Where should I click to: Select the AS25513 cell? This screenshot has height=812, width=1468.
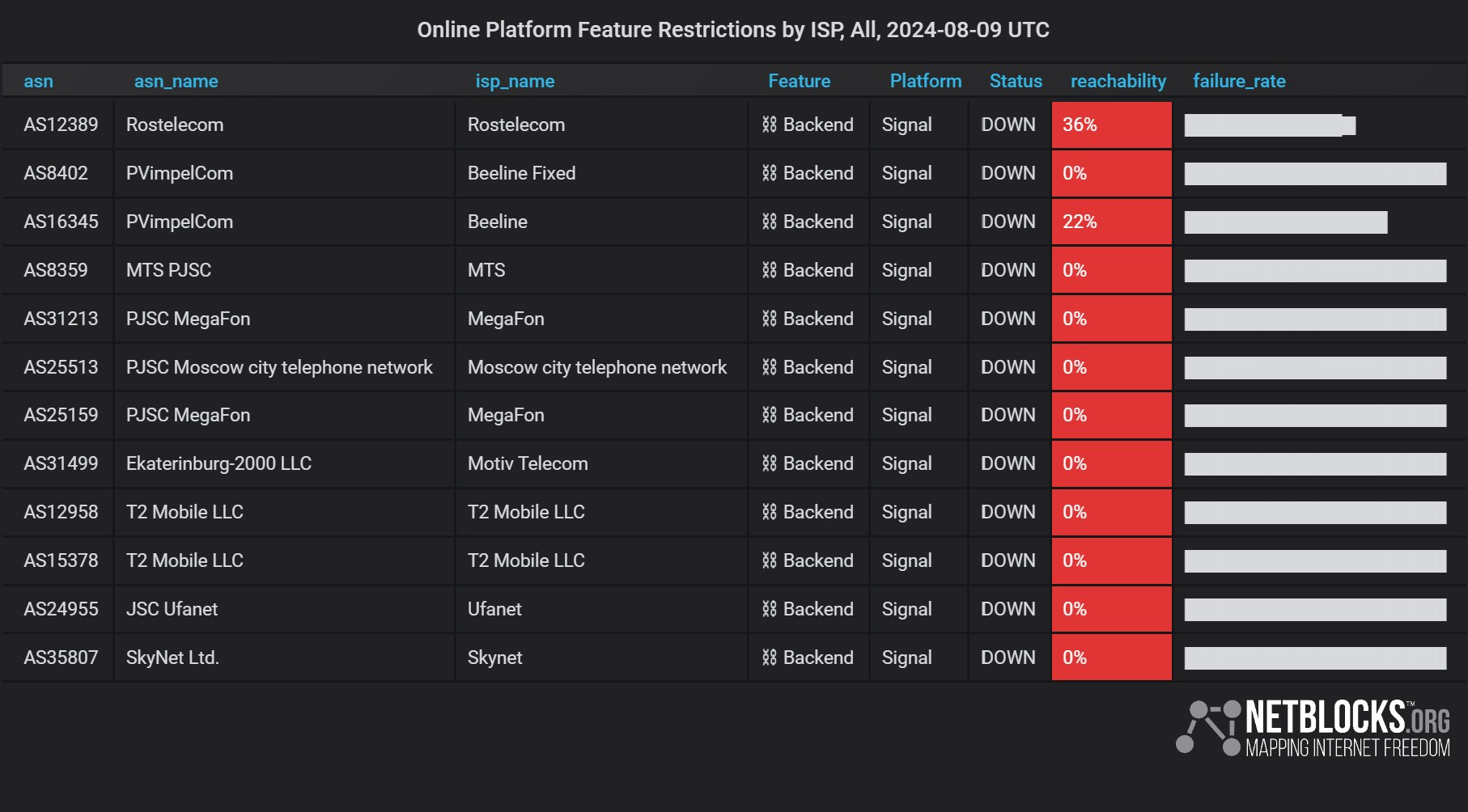(x=57, y=367)
